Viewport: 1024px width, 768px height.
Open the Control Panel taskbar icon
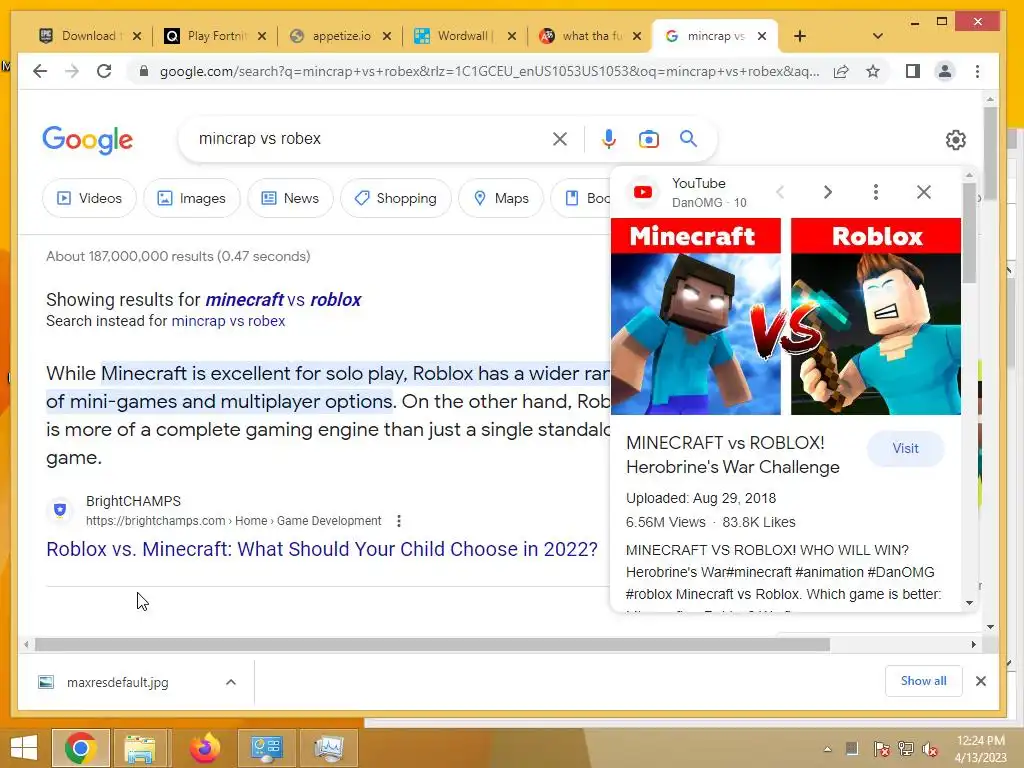point(266,748)
